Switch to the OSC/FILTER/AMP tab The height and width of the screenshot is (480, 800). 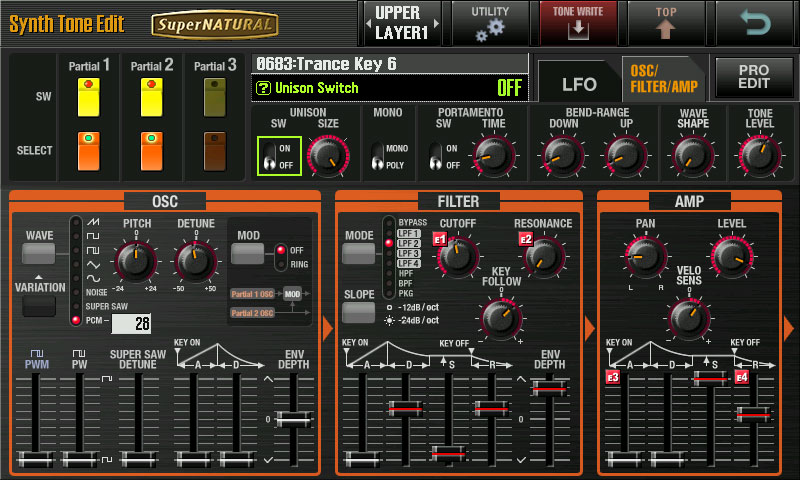click(x=664, y=79)
